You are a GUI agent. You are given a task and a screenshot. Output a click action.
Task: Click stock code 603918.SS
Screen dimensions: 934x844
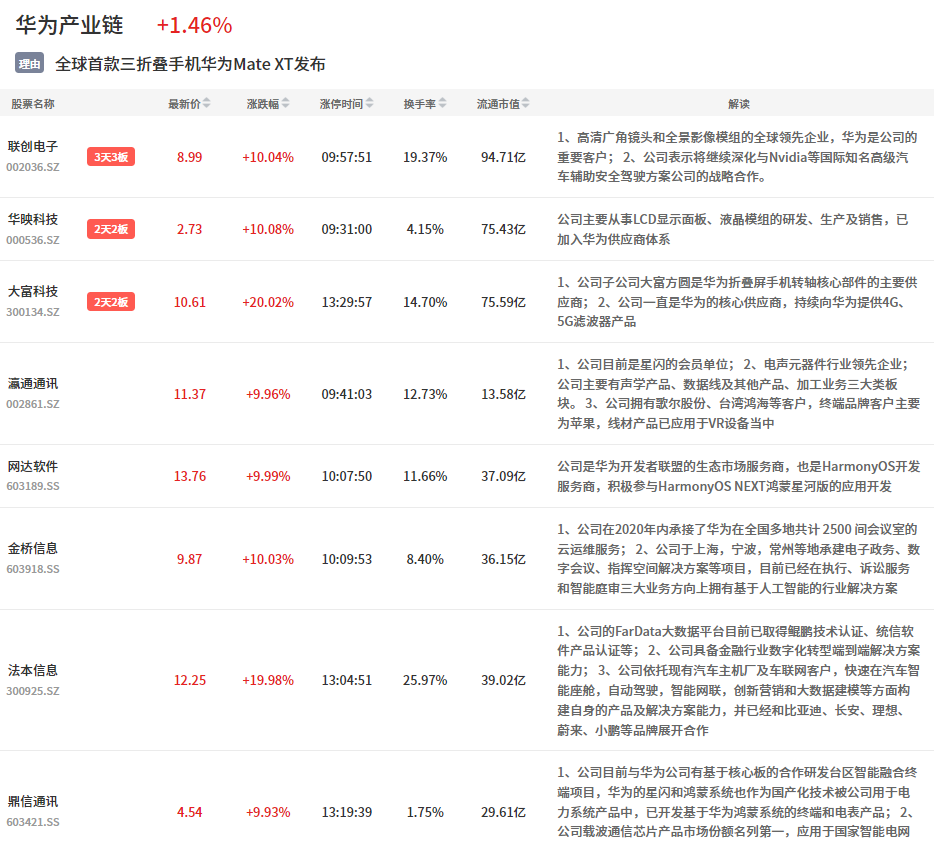point(33,569)
